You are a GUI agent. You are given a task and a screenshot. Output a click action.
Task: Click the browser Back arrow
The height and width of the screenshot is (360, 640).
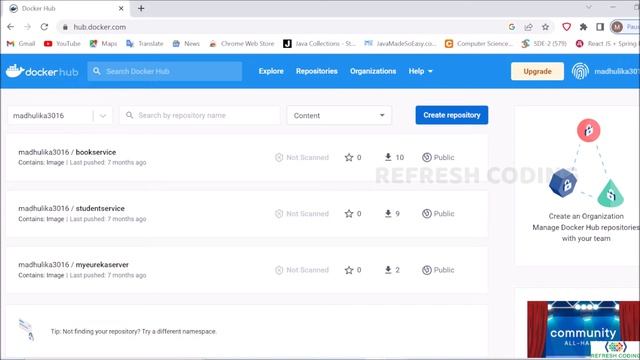(x=11, y=27)
